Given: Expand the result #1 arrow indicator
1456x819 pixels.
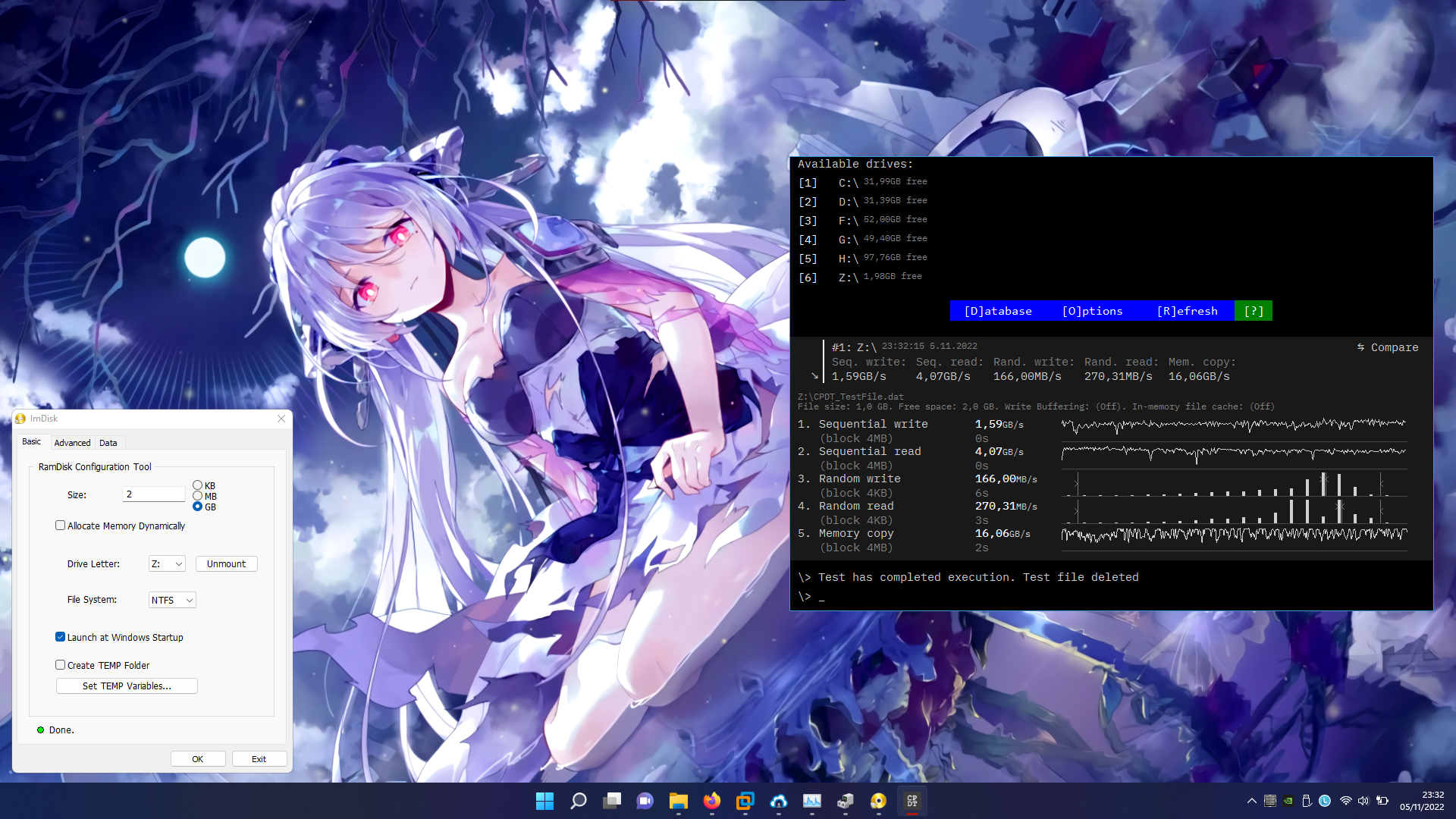Looking at the screenshot, I should (x=814, y=375).
